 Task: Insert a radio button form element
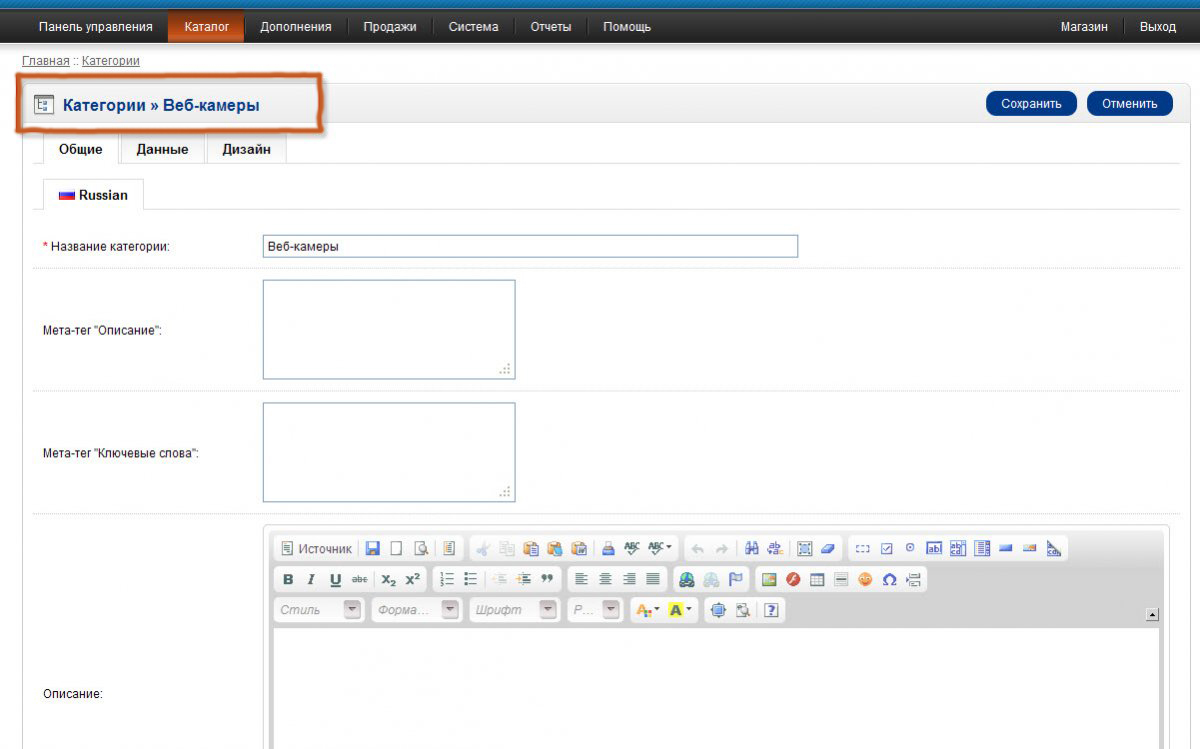(910, 548)
